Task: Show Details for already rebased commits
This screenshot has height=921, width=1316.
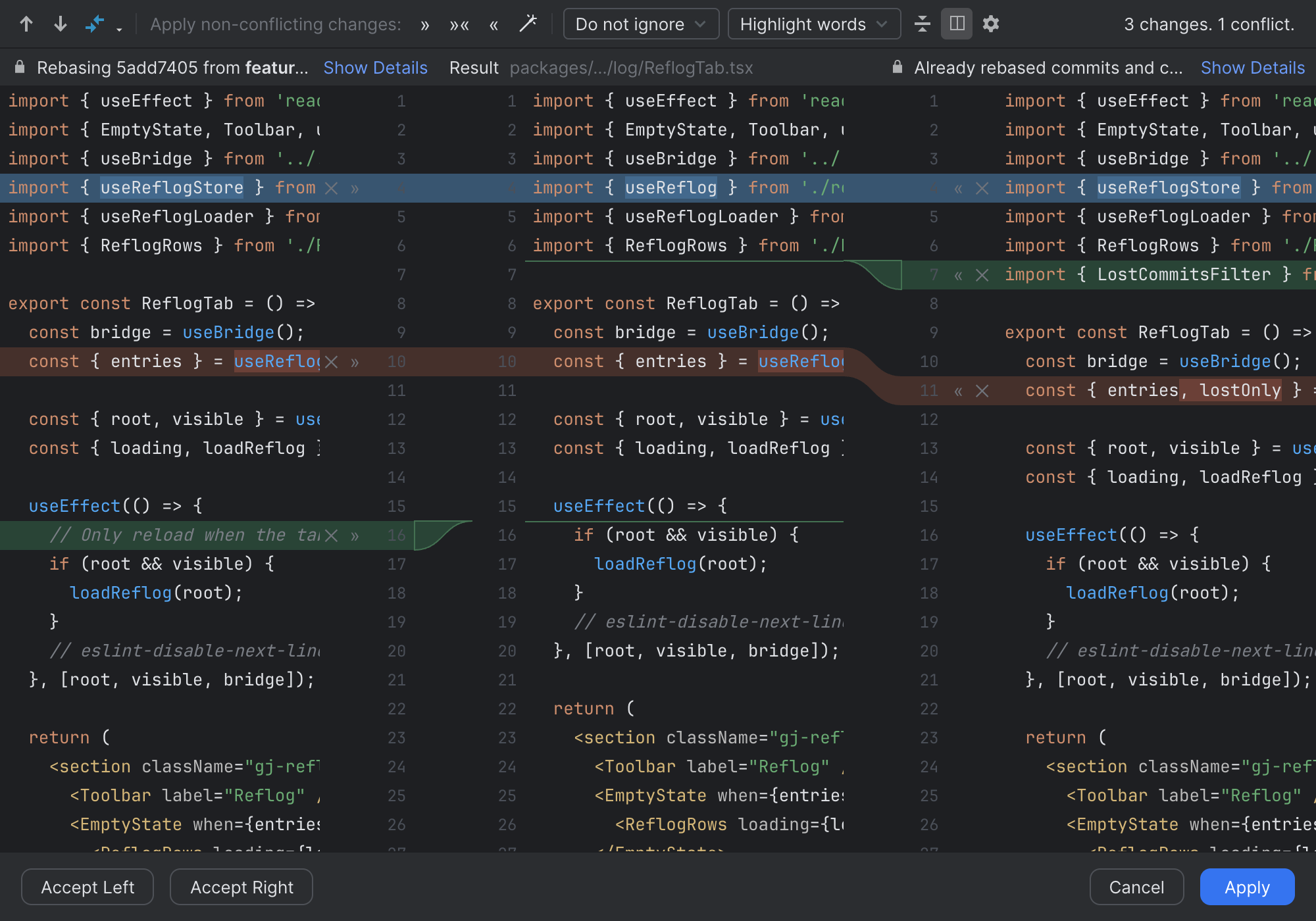Action: (x=1252, y=68)
